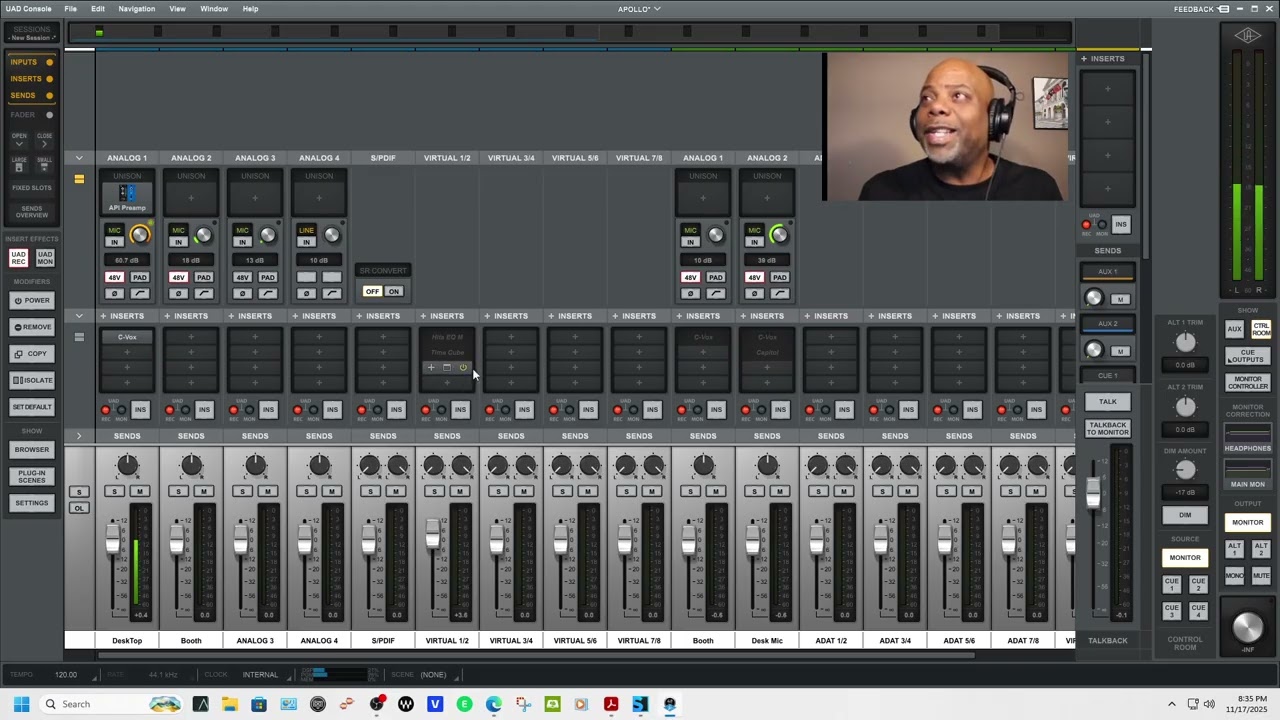Toggle PAD on Analog 2

coord(203,277)
